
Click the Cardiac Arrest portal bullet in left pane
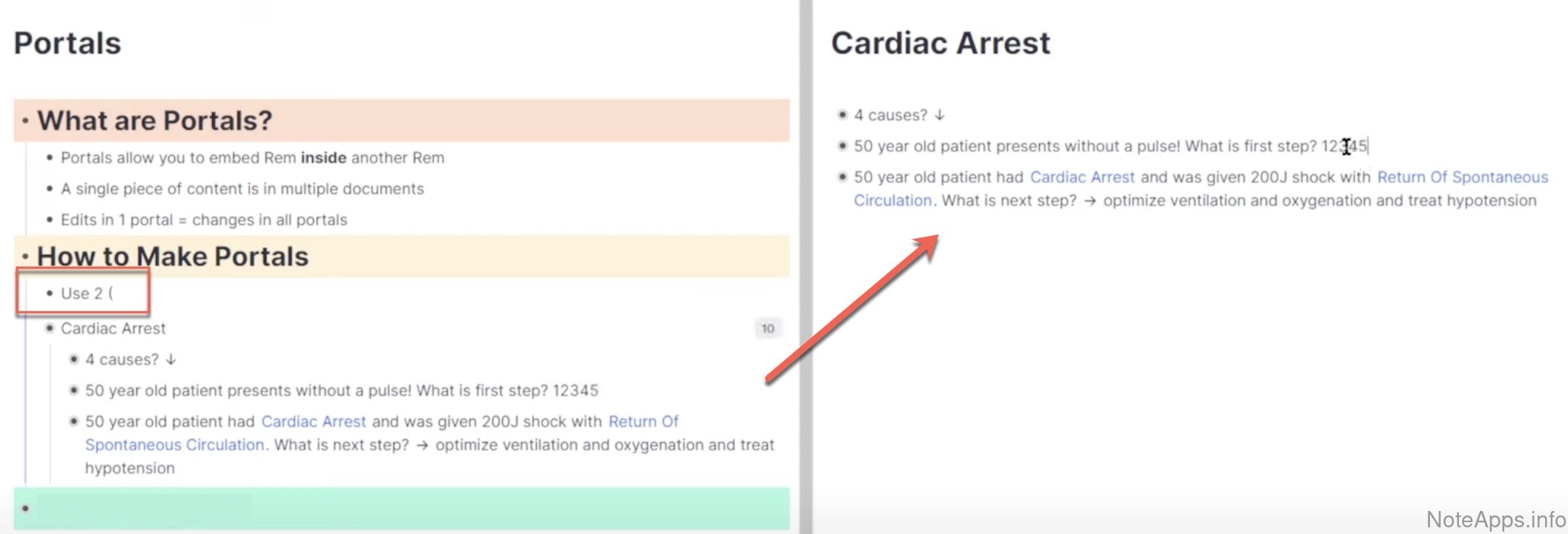pyautogui.click(x=50, y=329)
